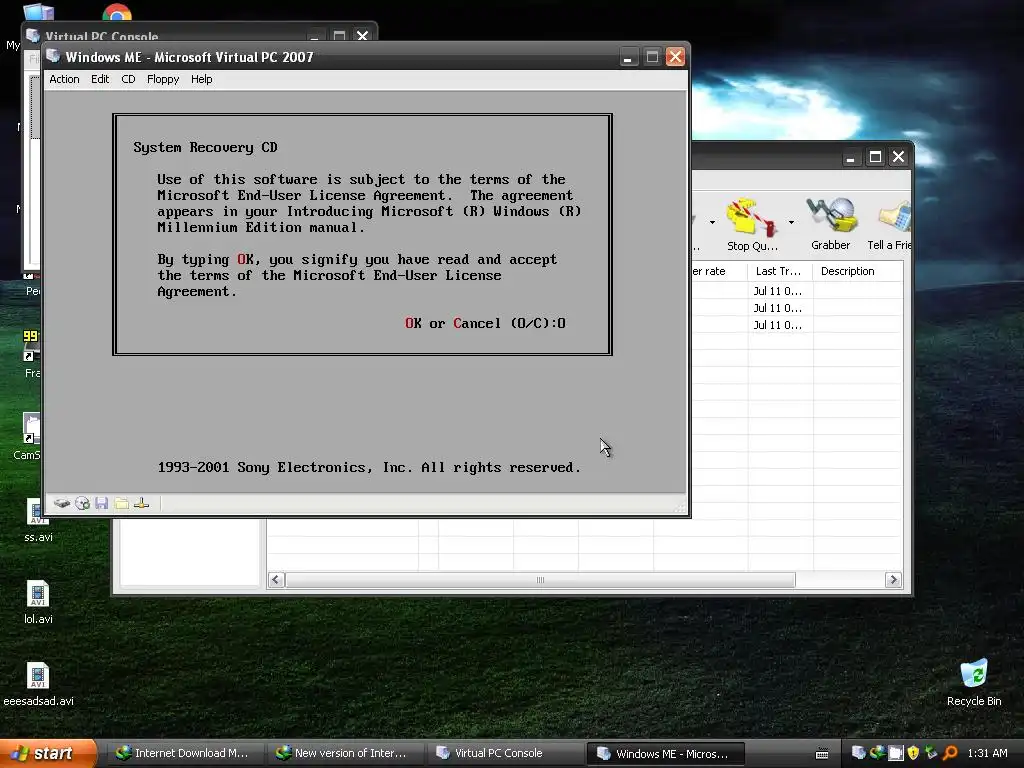Click the hard disk icon in Virtual PC status bar
This screenshot has width=1024, height=768.
click(62, 504)
